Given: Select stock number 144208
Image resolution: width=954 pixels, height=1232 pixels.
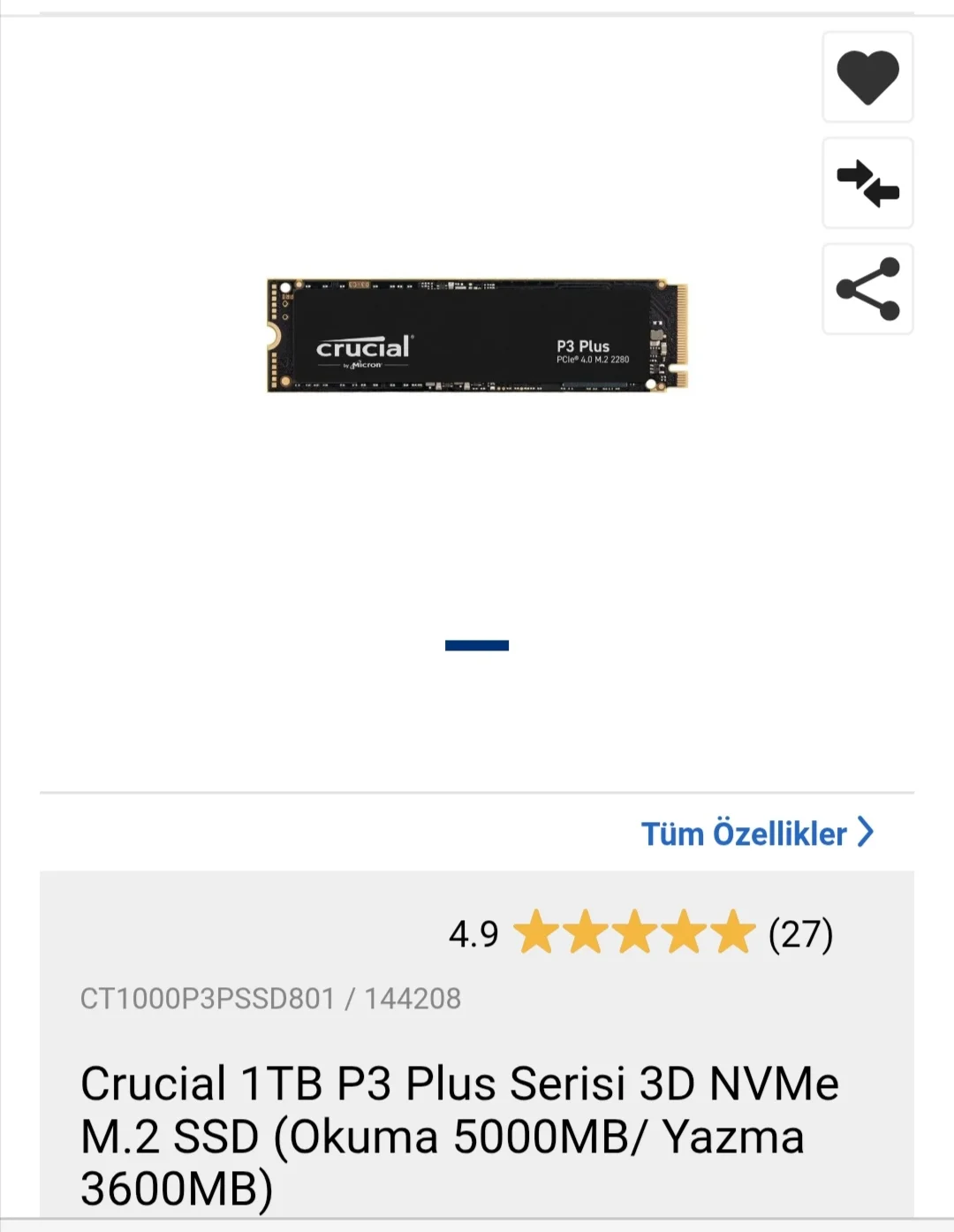Looking at the screenshot, I should [x=413, y=999].
